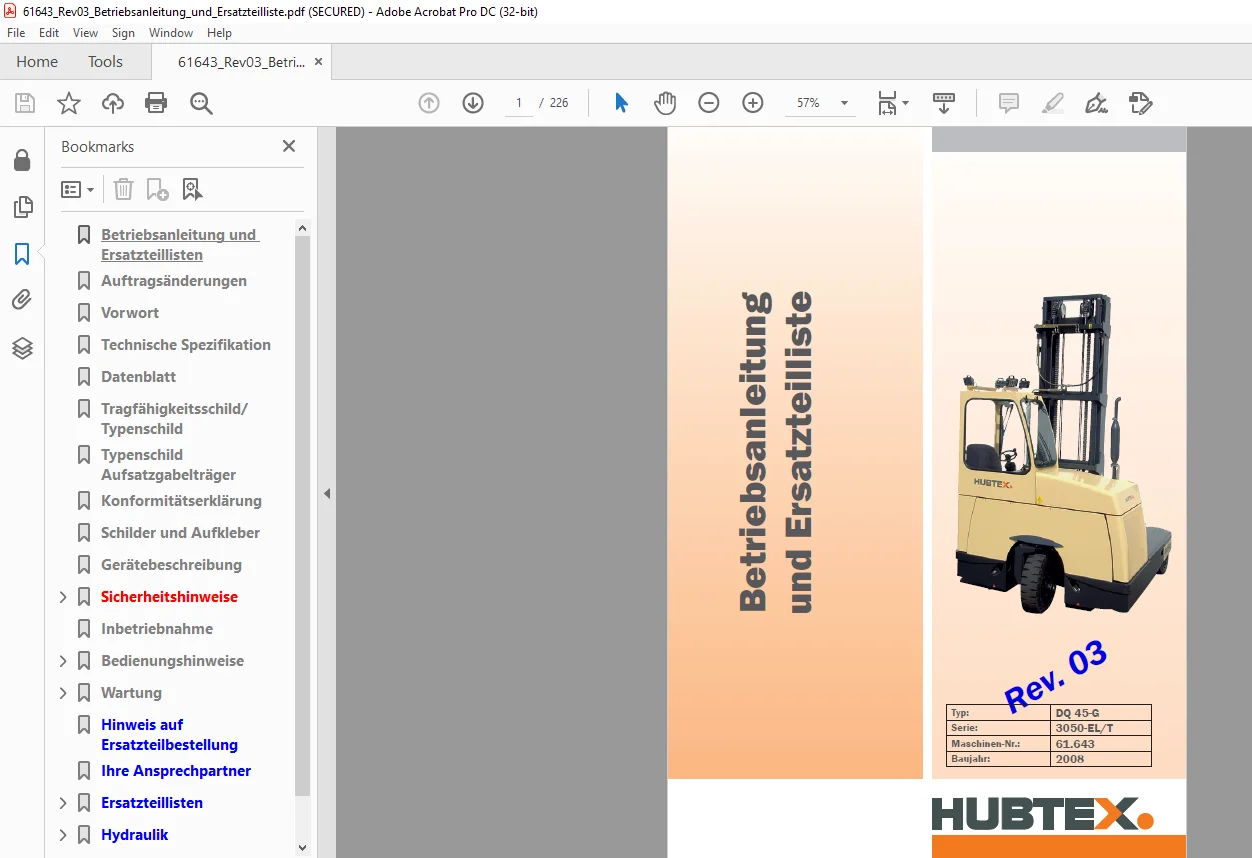
Task: Expand the Ersatzteillisten bookmark
Action: pyautogui.click(x=63, y=803)
